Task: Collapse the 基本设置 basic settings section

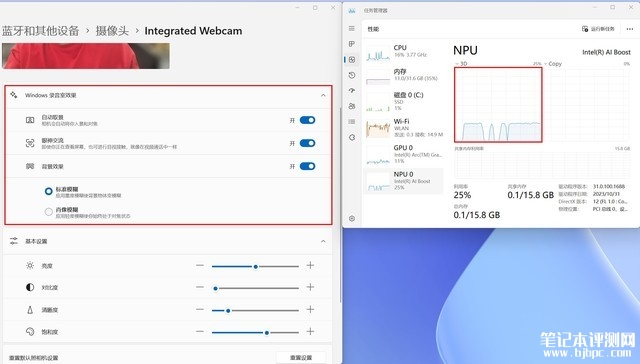Action: click(x=323, y=241)
